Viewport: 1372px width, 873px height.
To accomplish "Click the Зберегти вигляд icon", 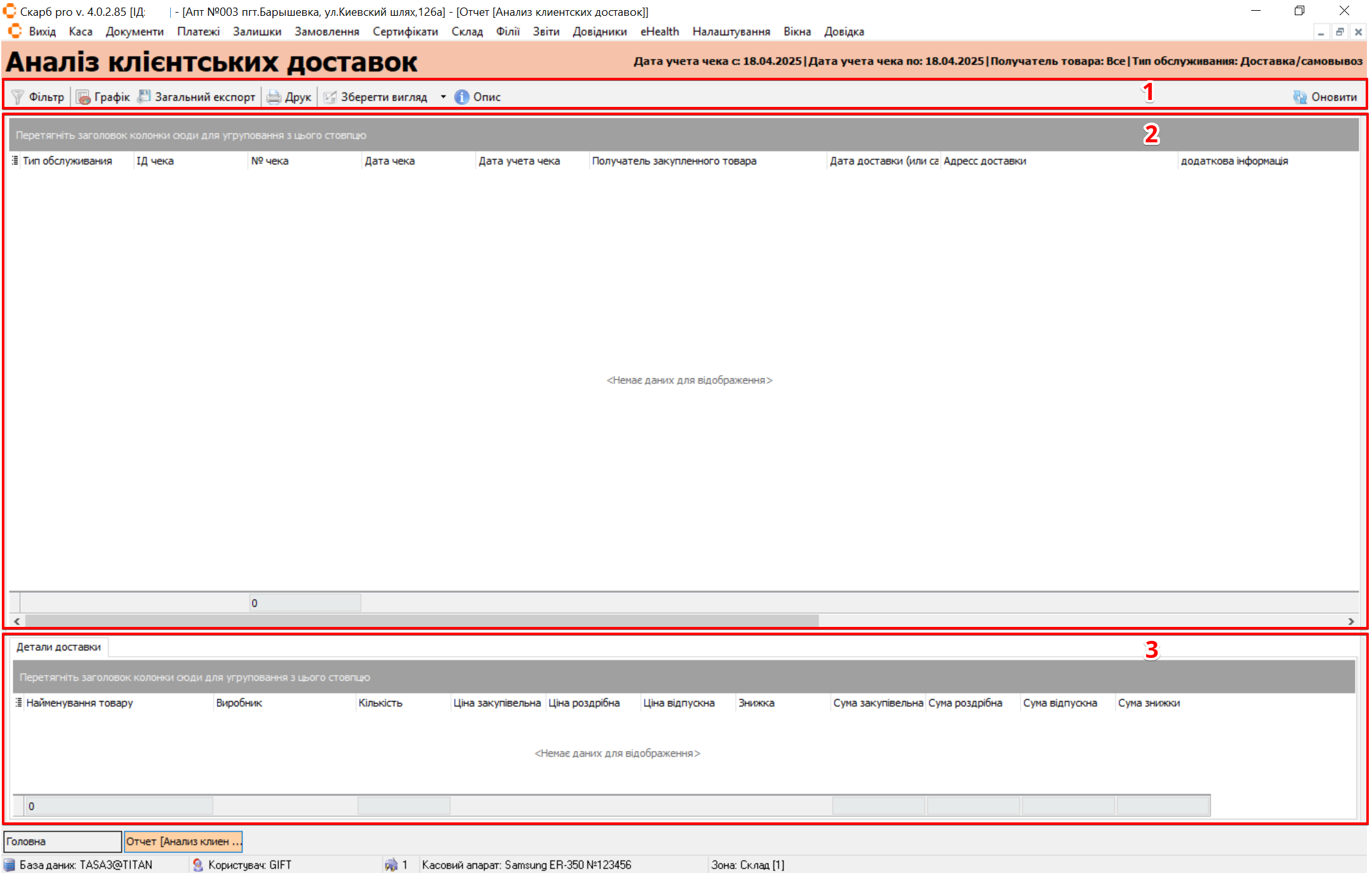I will 330,97.
